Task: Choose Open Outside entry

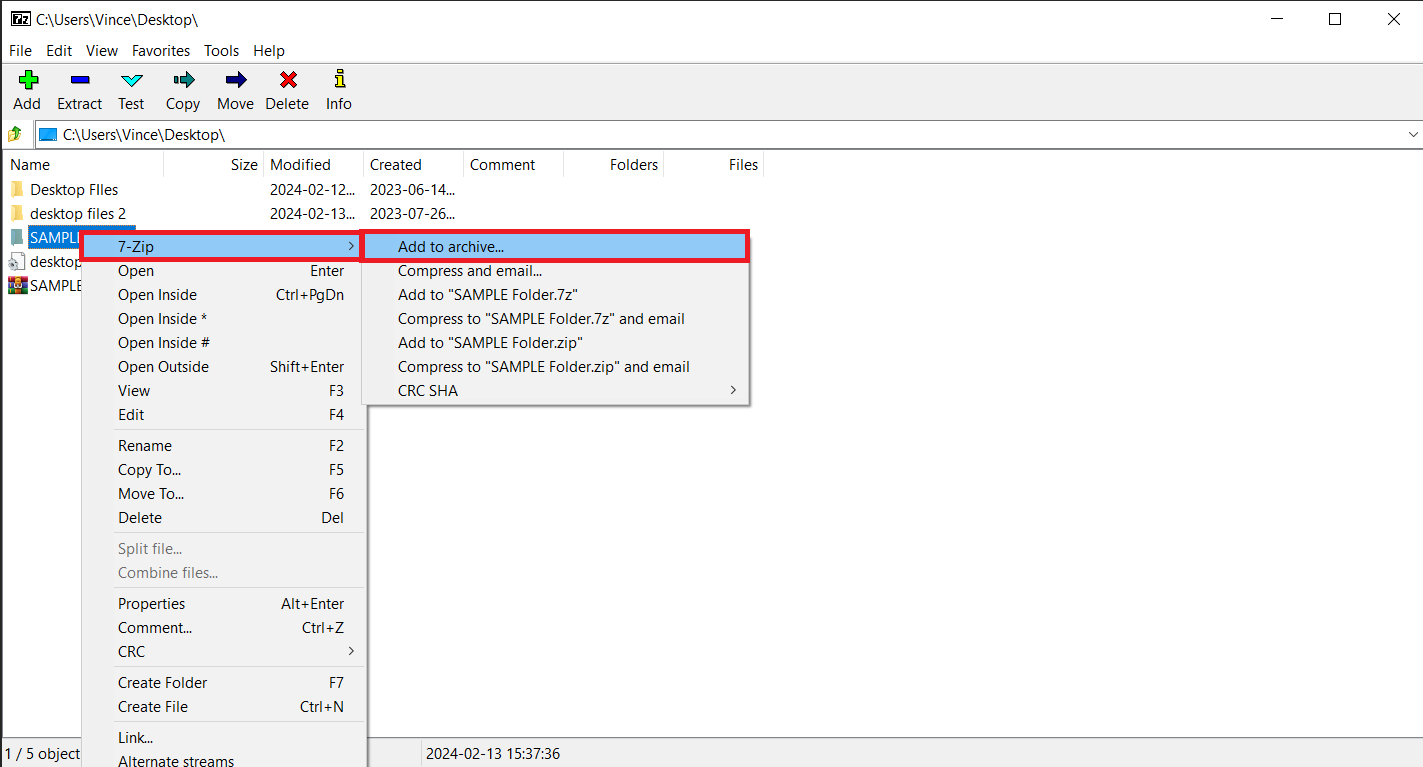Action: tap(224, 367)
